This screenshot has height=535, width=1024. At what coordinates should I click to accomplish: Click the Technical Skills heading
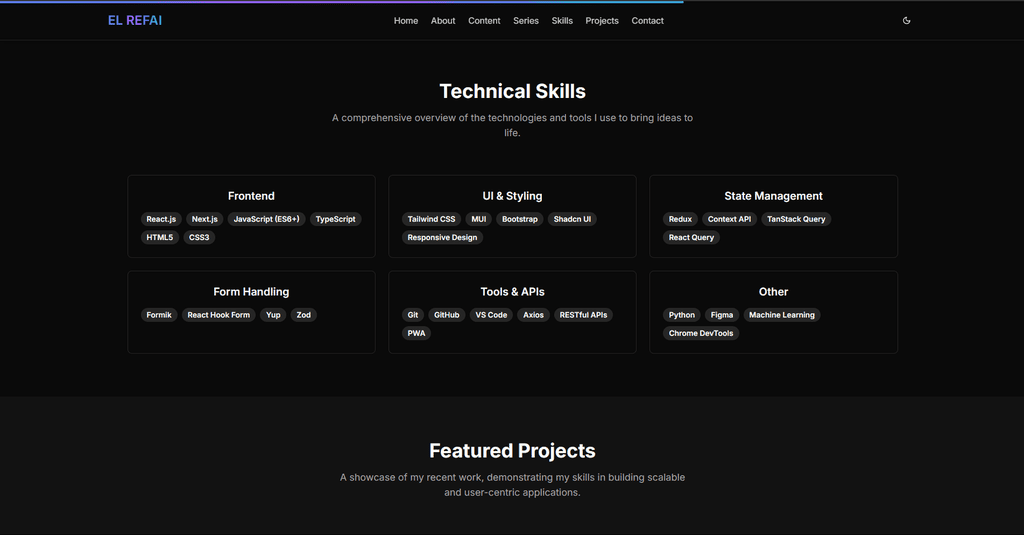[x=512, y=91]
